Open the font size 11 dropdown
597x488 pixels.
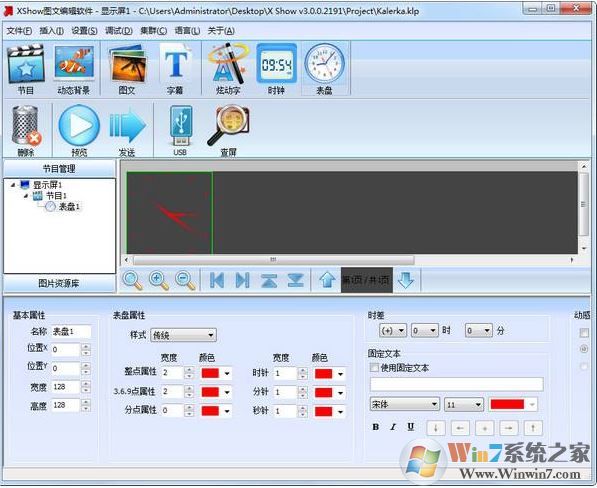464,404
